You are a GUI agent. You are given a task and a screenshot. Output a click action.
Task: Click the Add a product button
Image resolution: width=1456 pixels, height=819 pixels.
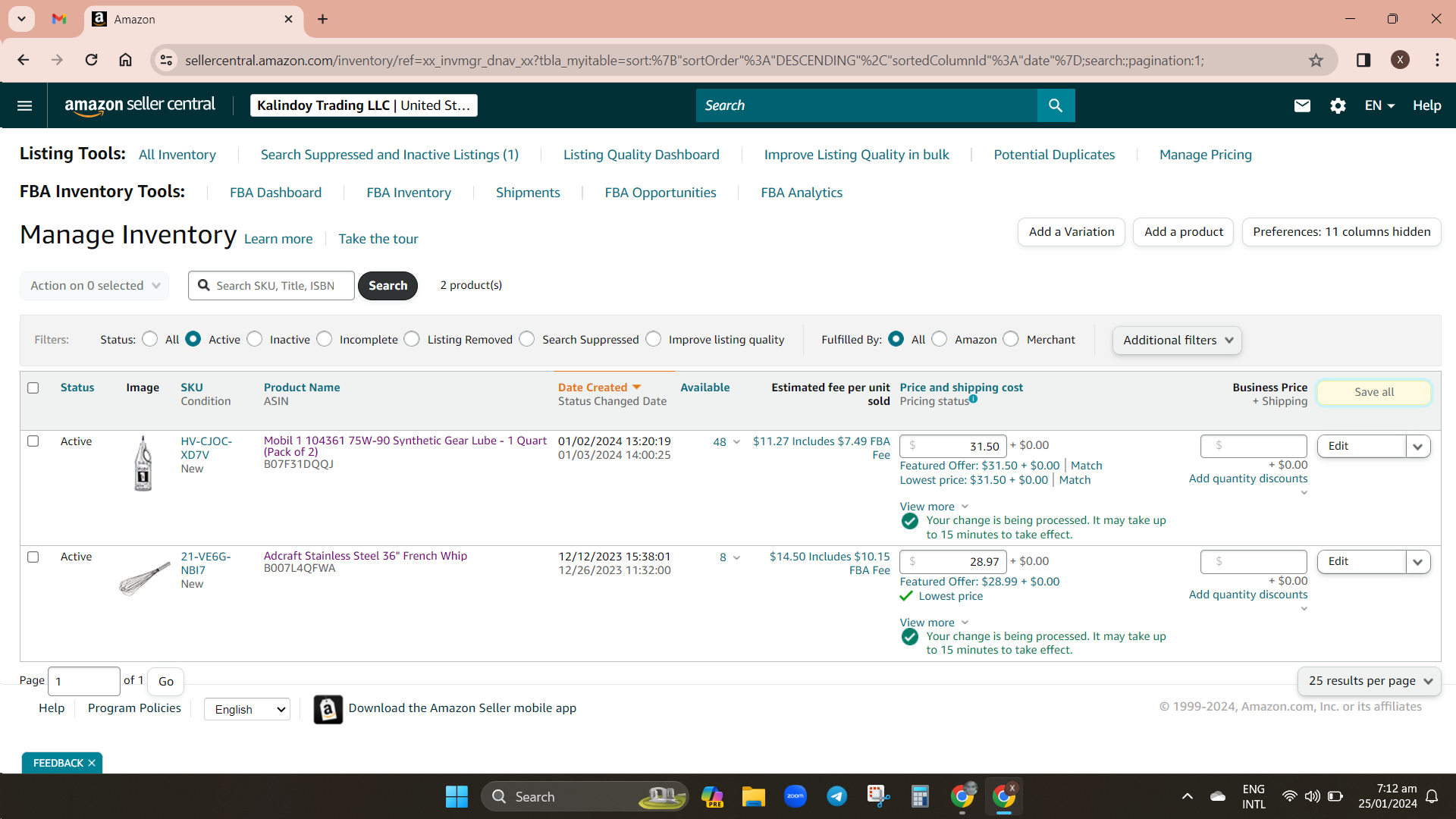pos(1184,232)
